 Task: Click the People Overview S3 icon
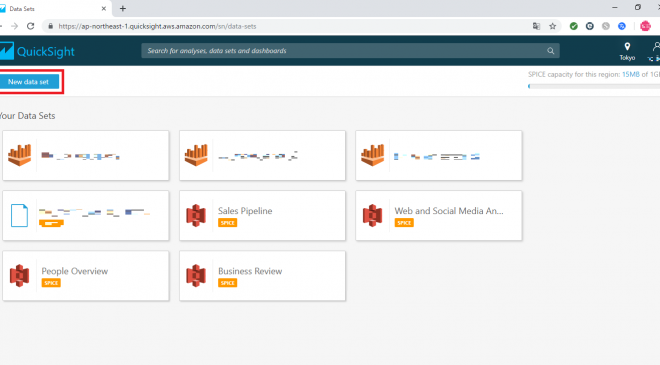tap(19, 276)
